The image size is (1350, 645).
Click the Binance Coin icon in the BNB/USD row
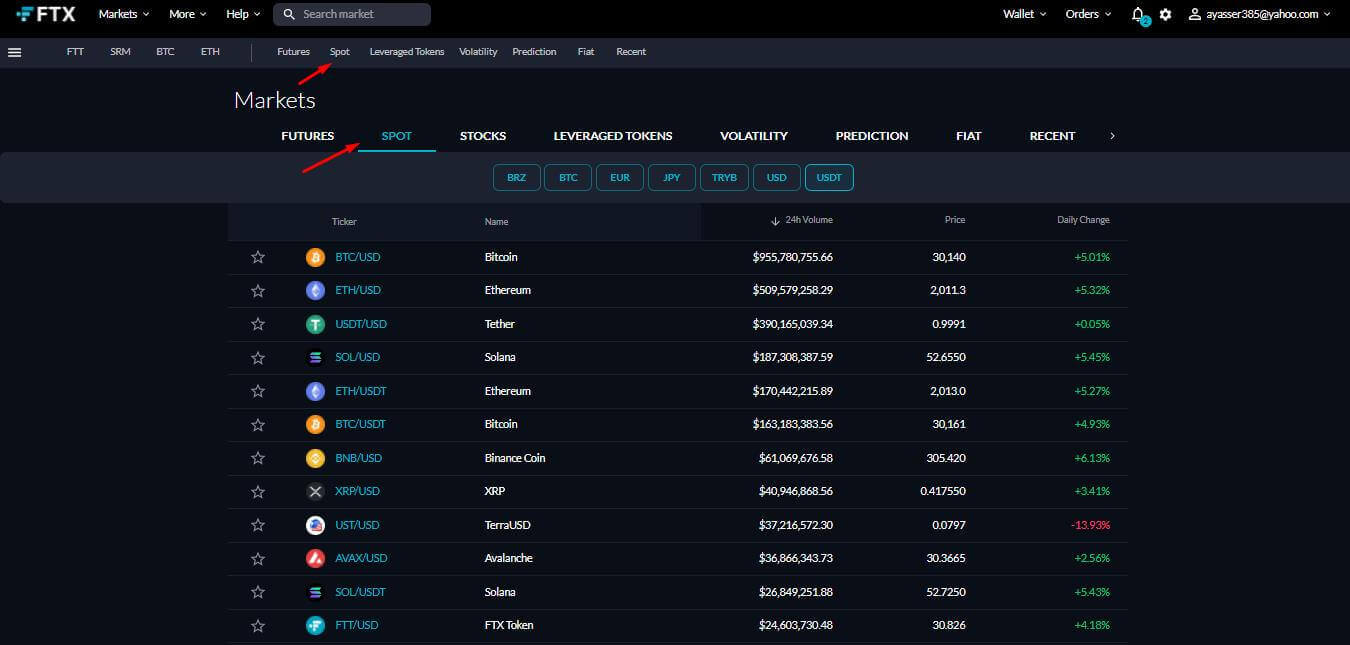315,458
